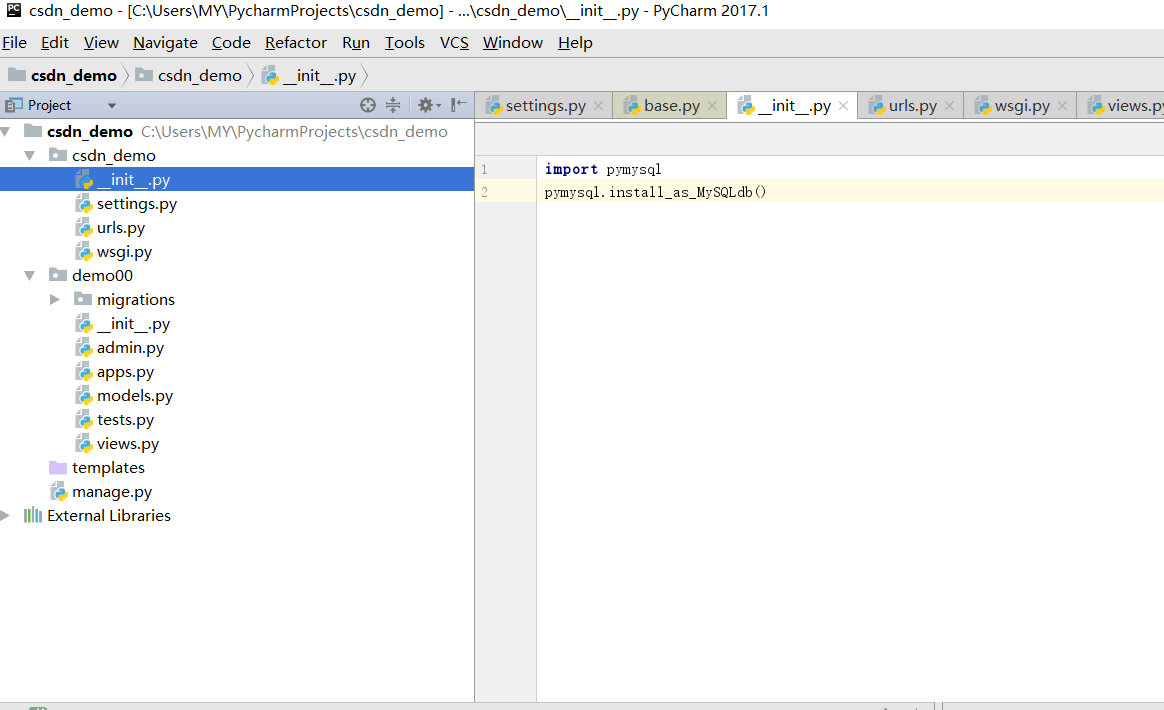Image resolution: width=1164 pixels, height=710 pixels.
Task: Collapse the csdn_demo root project node
Action: click(6, 131)
